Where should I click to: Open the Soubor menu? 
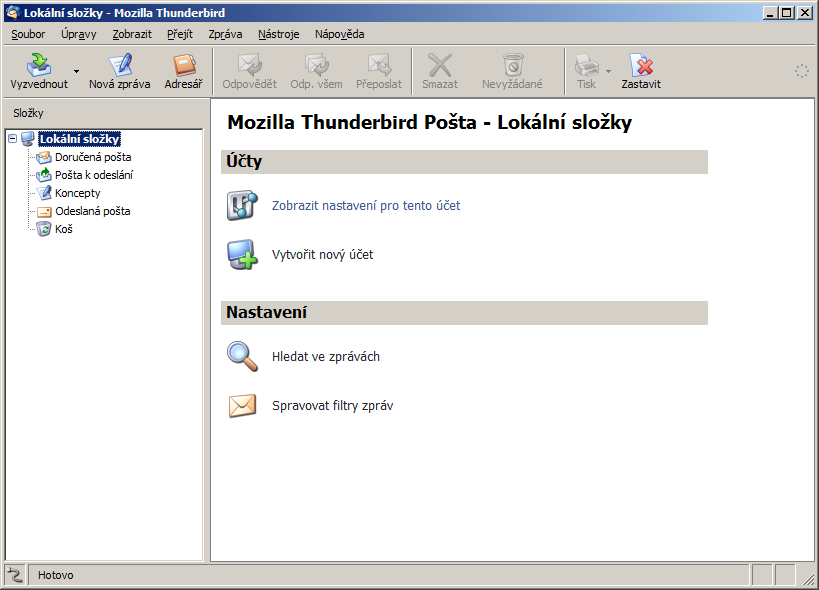click(x=28, y=34)
